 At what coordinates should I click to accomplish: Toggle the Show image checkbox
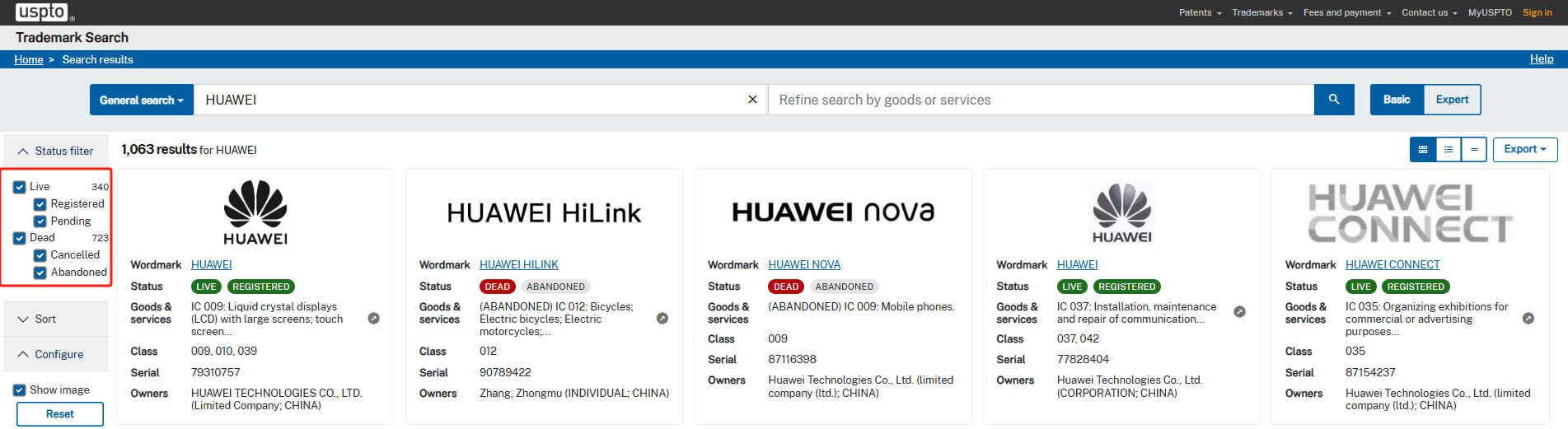(x=20, y=390)
